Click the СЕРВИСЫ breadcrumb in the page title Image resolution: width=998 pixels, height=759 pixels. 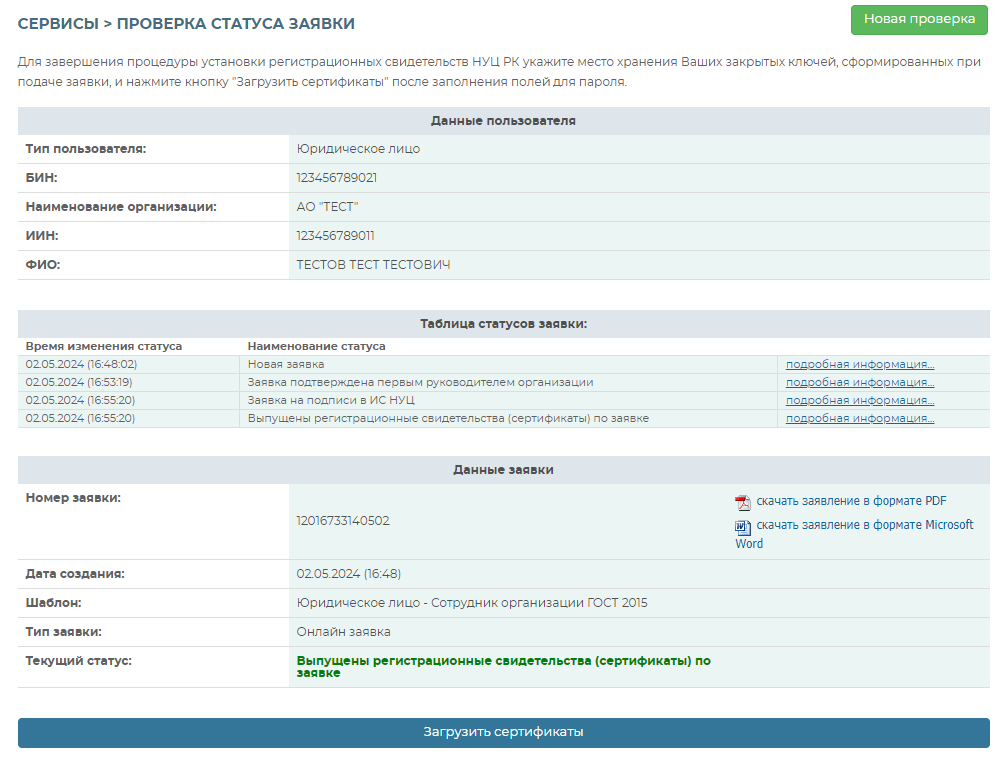click(58, 23)
